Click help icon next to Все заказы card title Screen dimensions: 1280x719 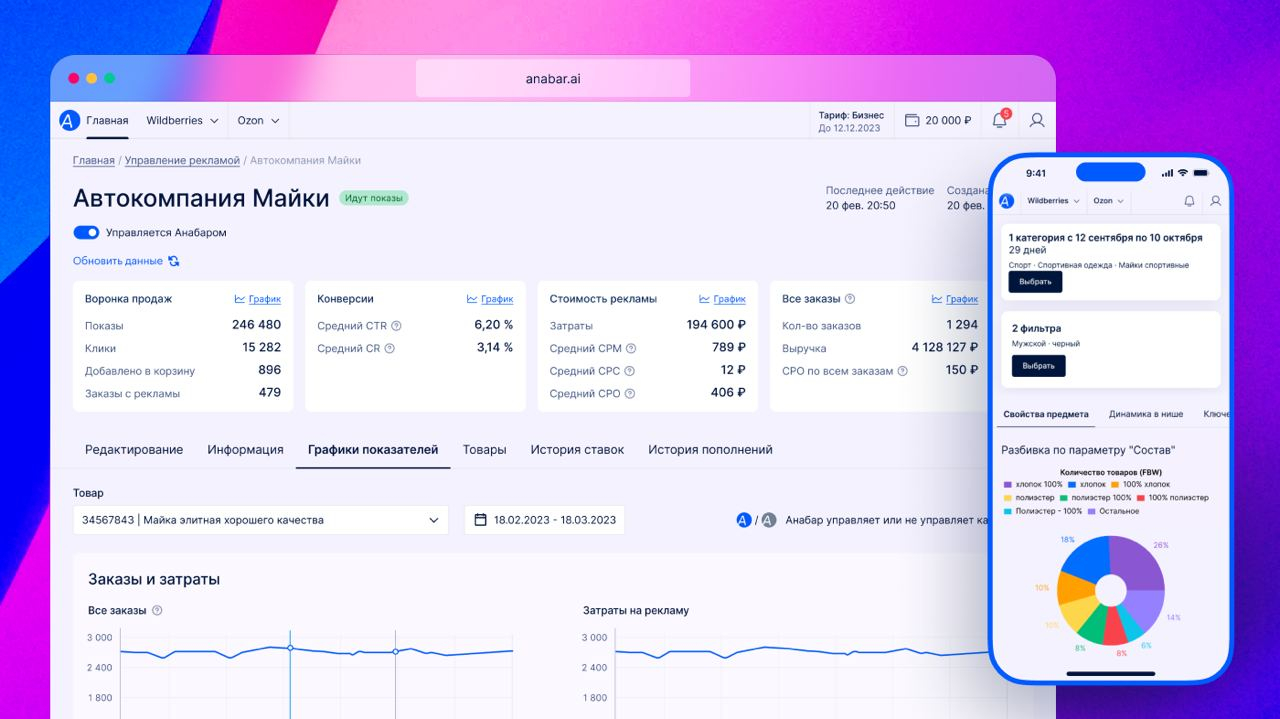click(850, 299)
